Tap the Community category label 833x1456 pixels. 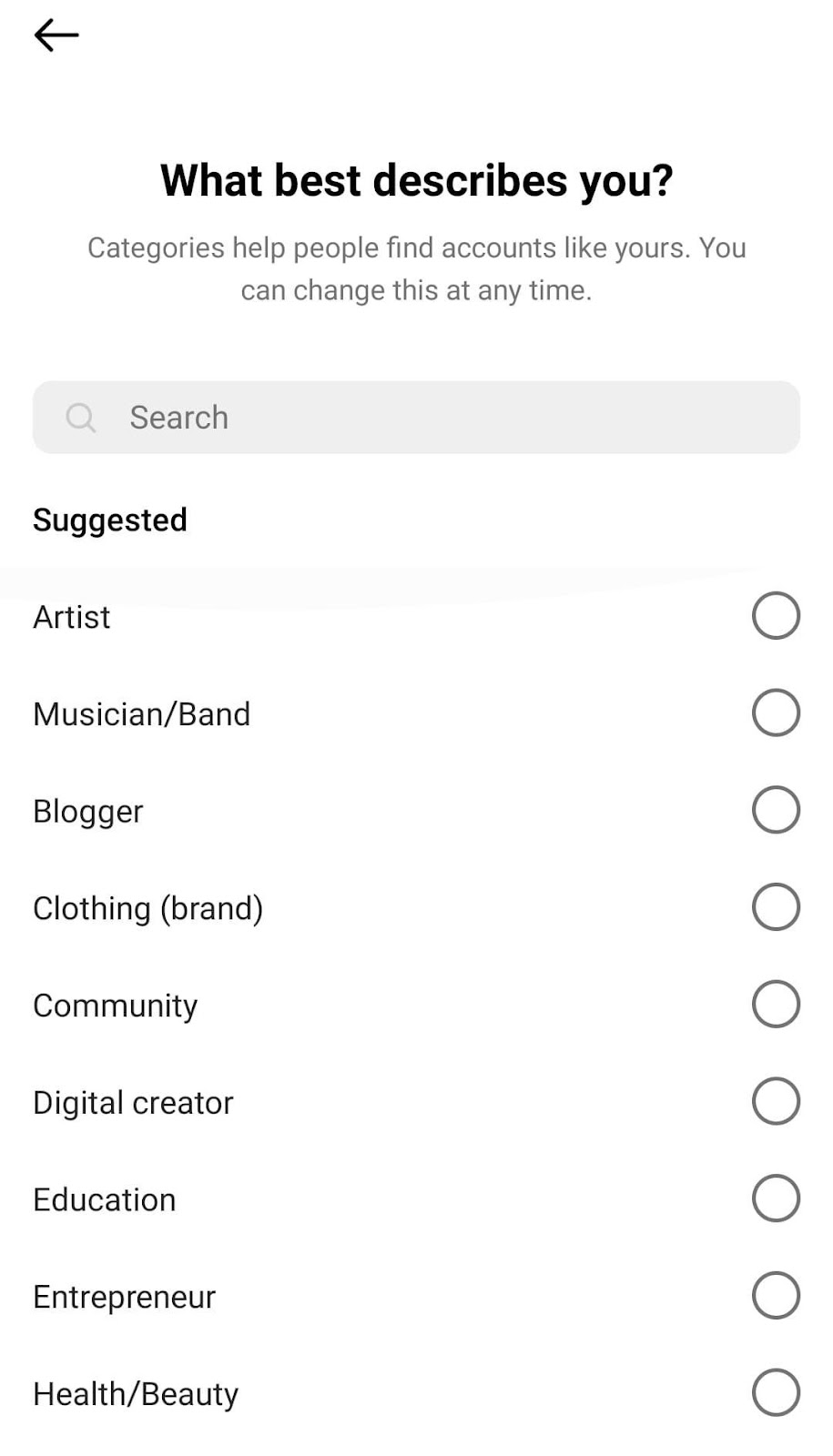[x=116, y=1006]
